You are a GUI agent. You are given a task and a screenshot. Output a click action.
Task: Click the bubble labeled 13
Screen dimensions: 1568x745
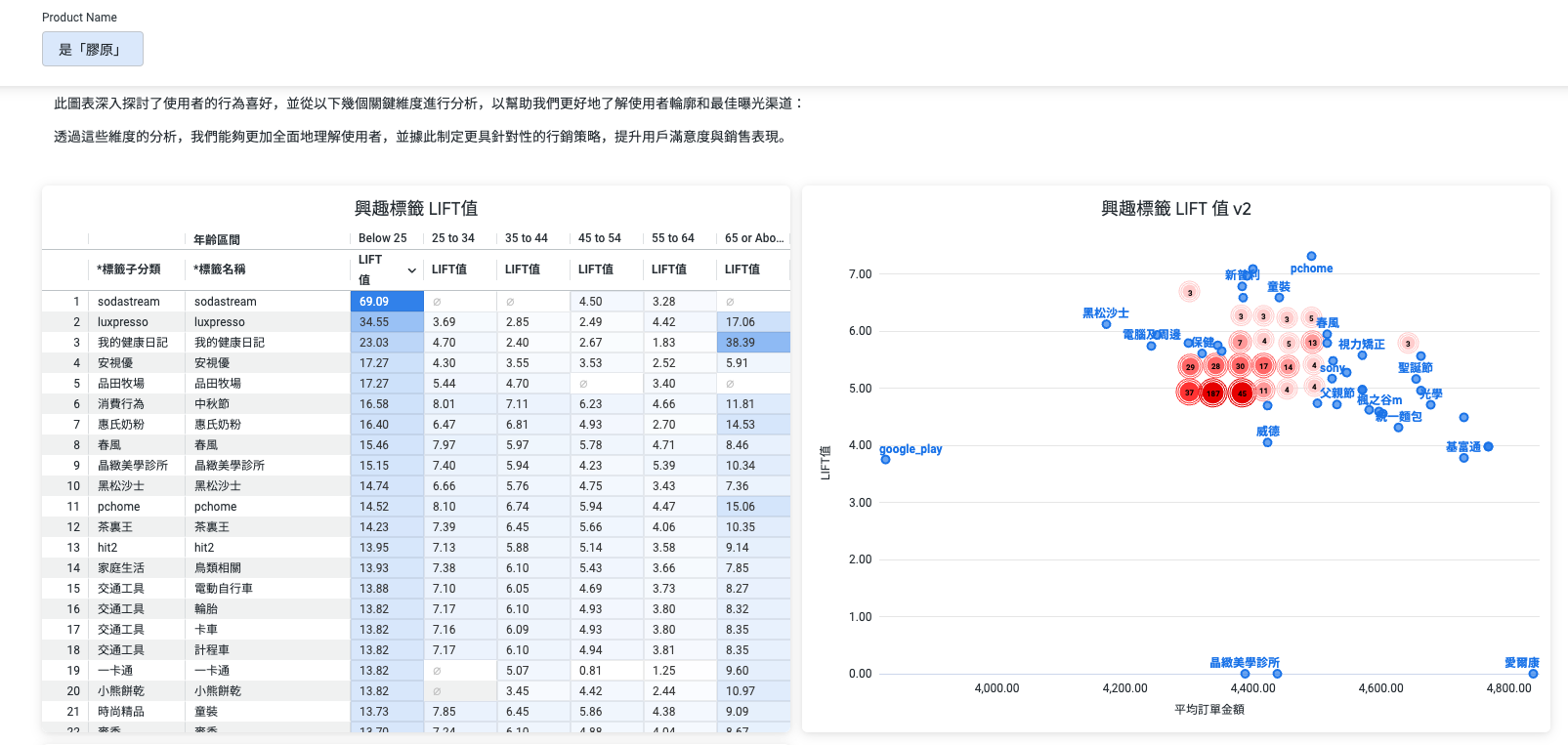tap(1312, 343)
